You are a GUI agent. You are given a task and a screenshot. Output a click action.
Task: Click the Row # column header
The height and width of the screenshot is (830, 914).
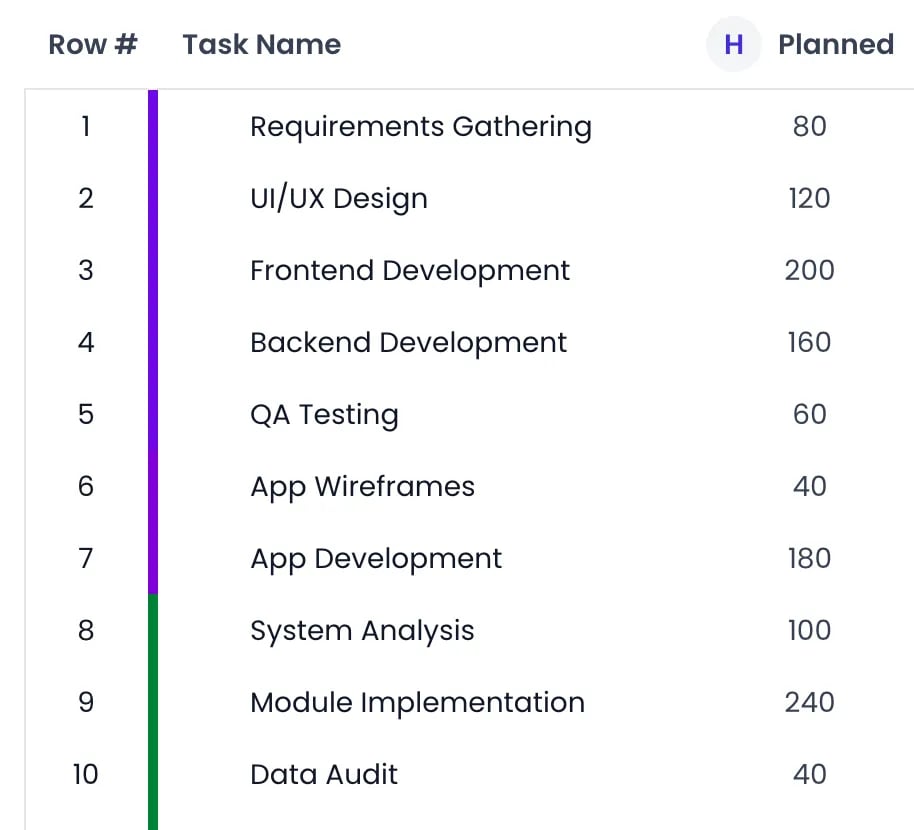tap(93, 44)
